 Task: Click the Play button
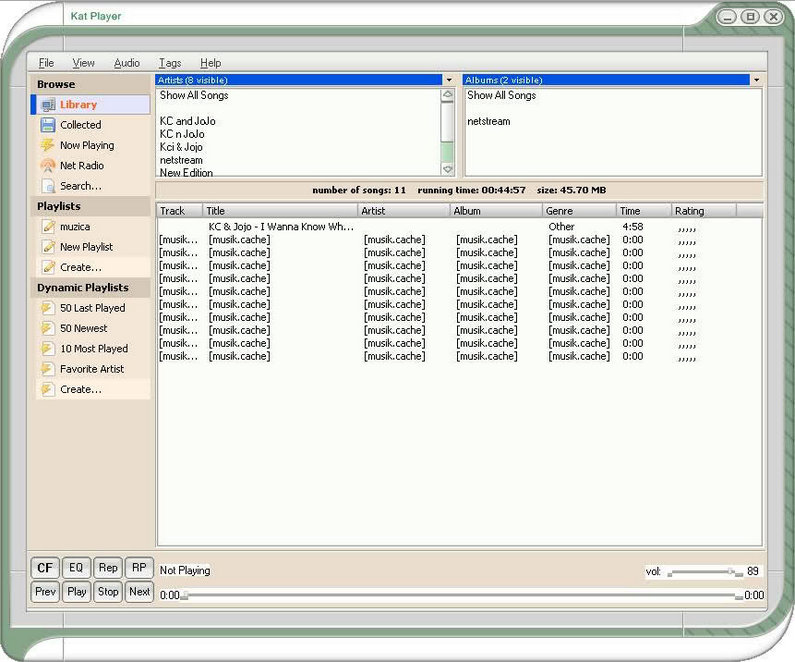pyautogui.click(x=76, y=592)
